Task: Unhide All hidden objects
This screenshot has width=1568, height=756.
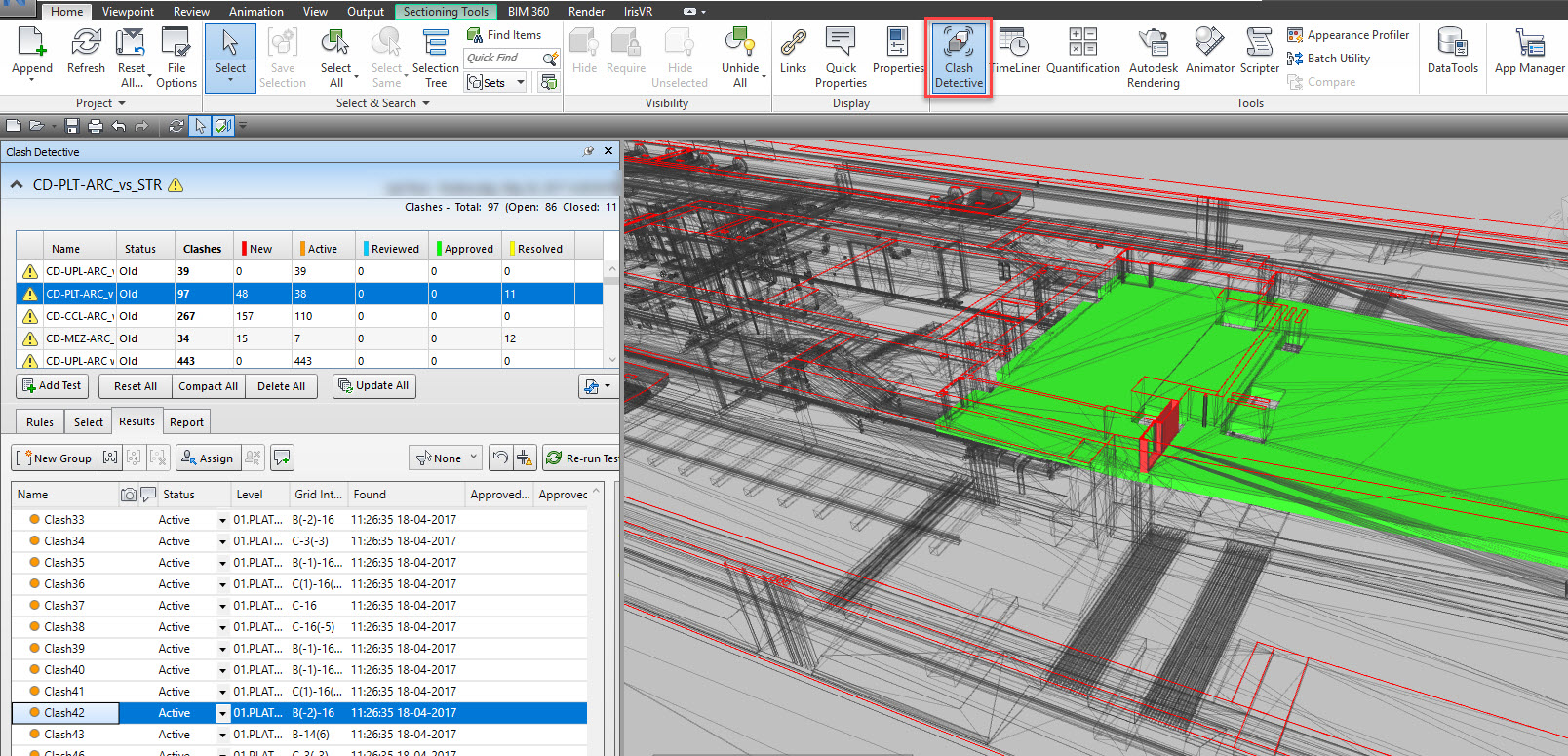Action: [740, 58]
